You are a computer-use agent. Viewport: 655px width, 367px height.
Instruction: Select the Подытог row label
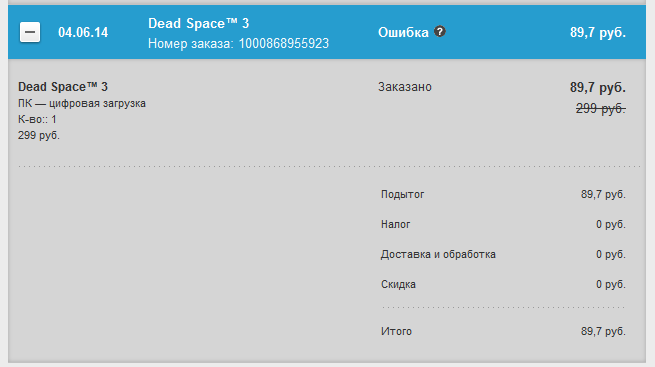pyautogui.click(x=403, y=195)
